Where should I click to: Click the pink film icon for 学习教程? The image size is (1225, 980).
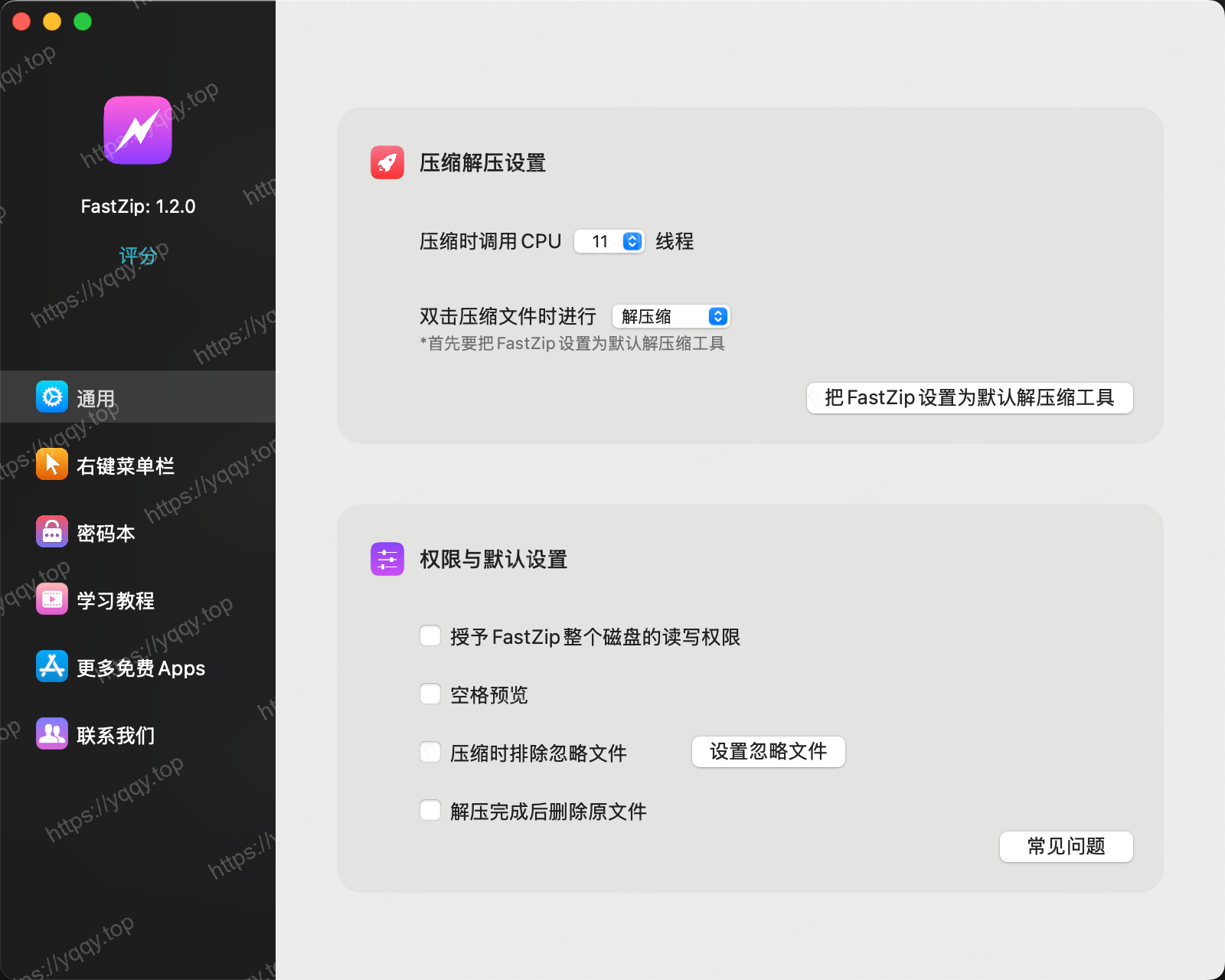[x=52, y=599]
